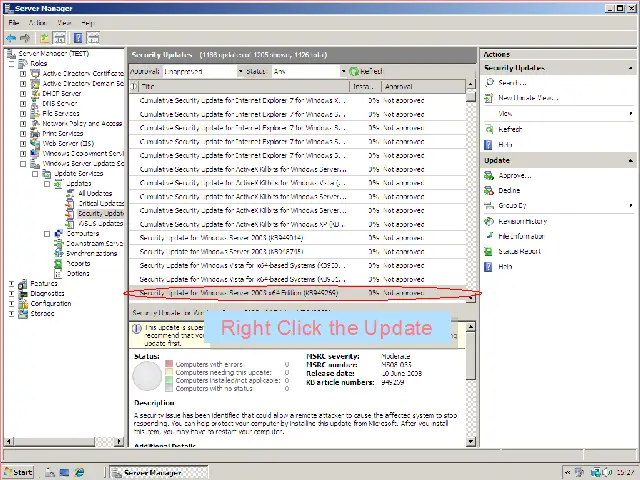
Task: Select the DNS Server role icon
Action: 36,104
